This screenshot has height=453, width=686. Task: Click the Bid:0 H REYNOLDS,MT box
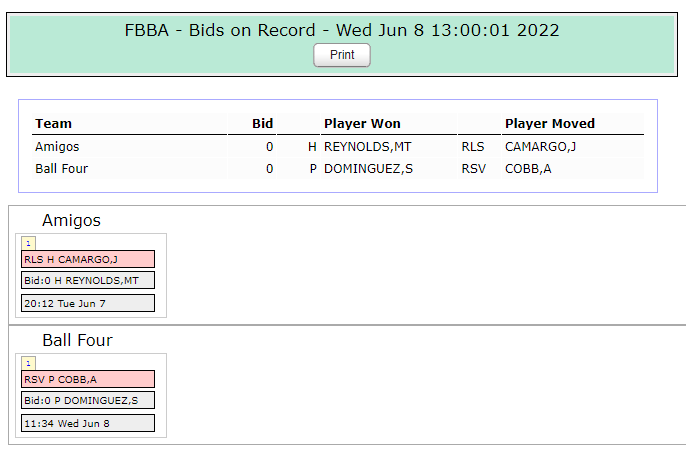click(88, 280)
